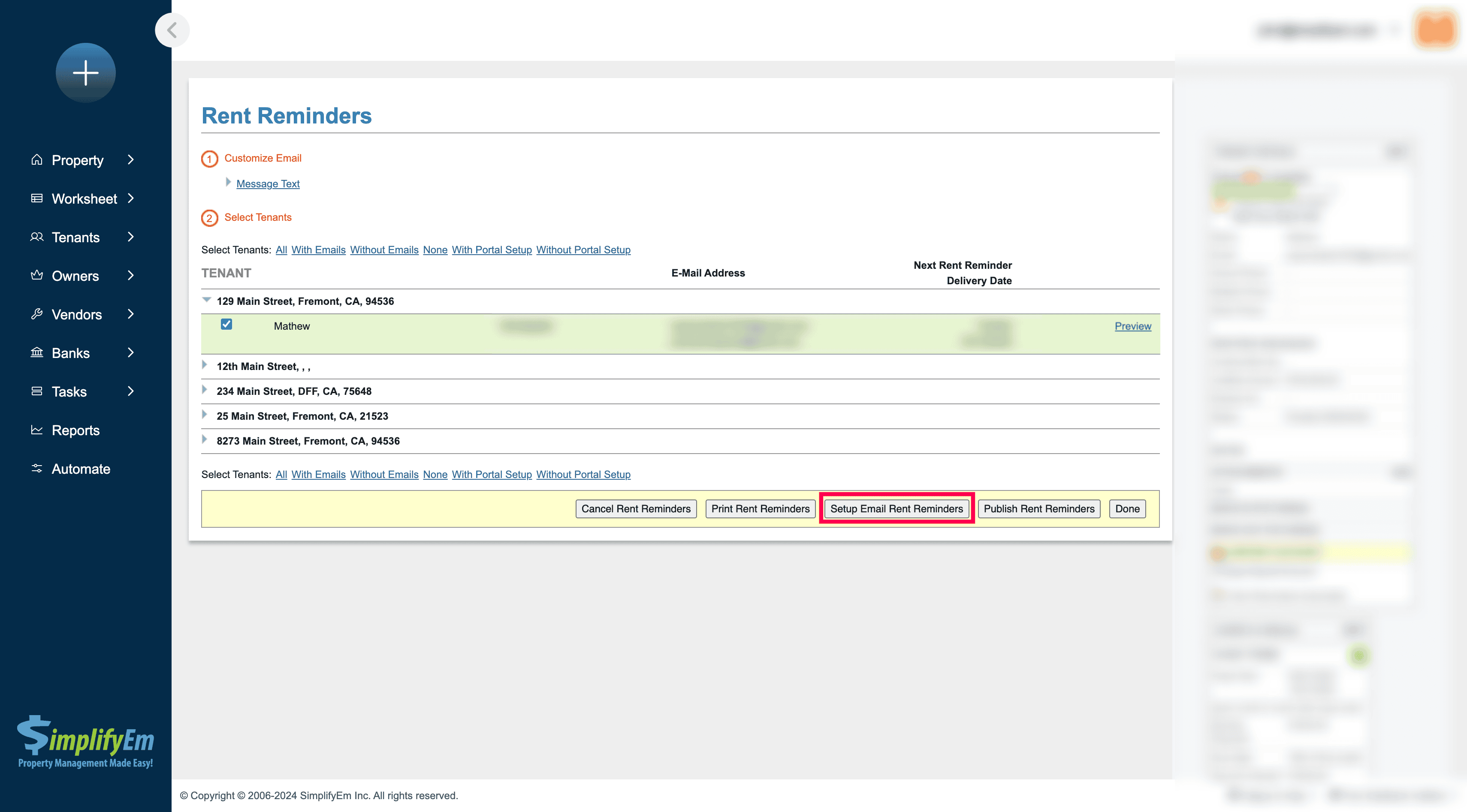This screenshot has width=1467, height=812.
Task: Open Preview link for Mathew
Action: [x=1132, y=326]
